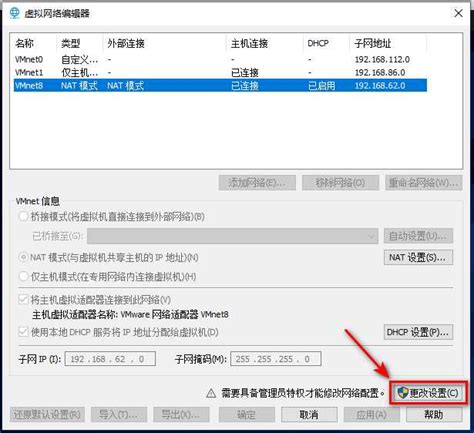Click inside the 子网掩码 field
The height and width of the screenshot is (433, 474).
click(276, 359)
